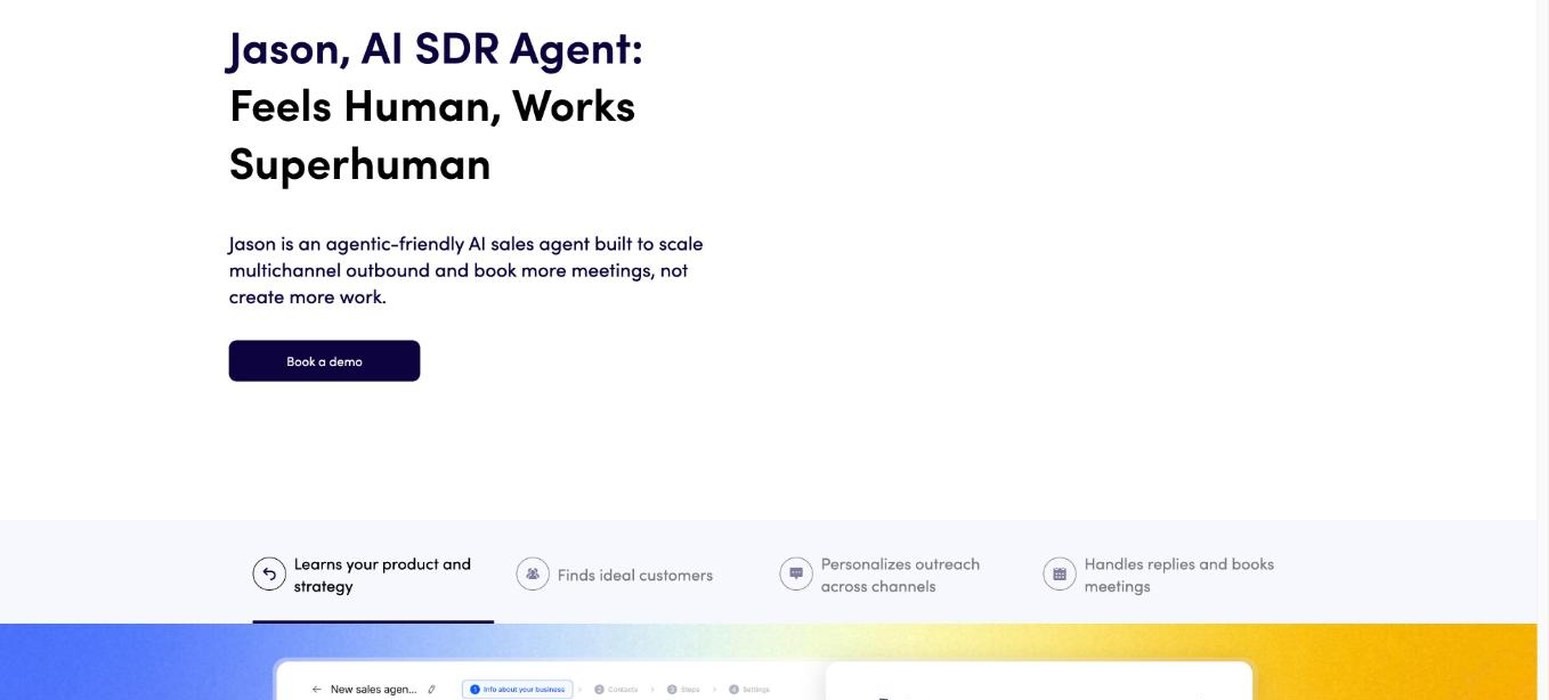This screenshot has width=1549, height=700.
Task: Click the paragraph starting Jason is an agentic-friendly
Action: click(x=466, y=270)
